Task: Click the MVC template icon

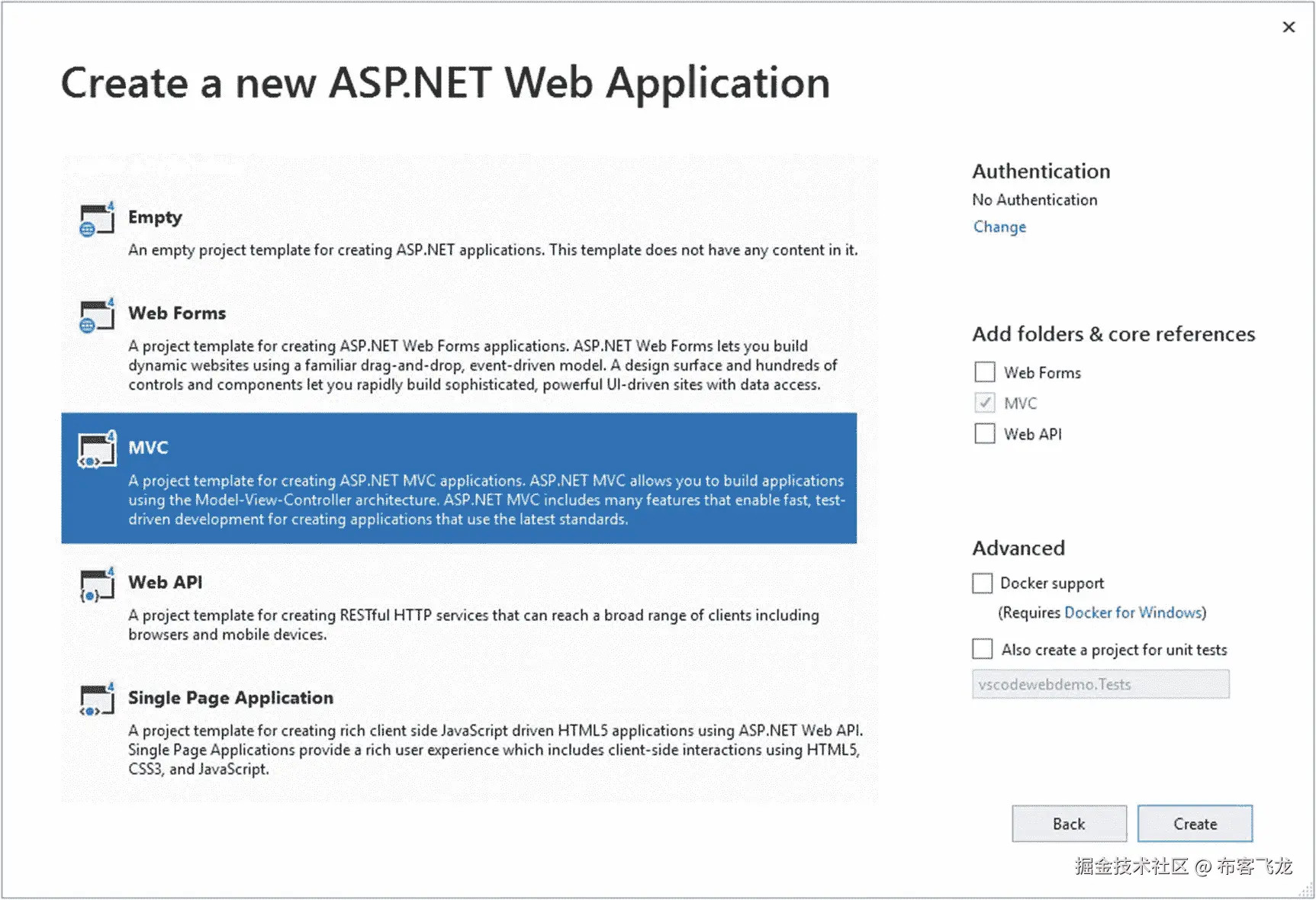Action: (97, 450)
